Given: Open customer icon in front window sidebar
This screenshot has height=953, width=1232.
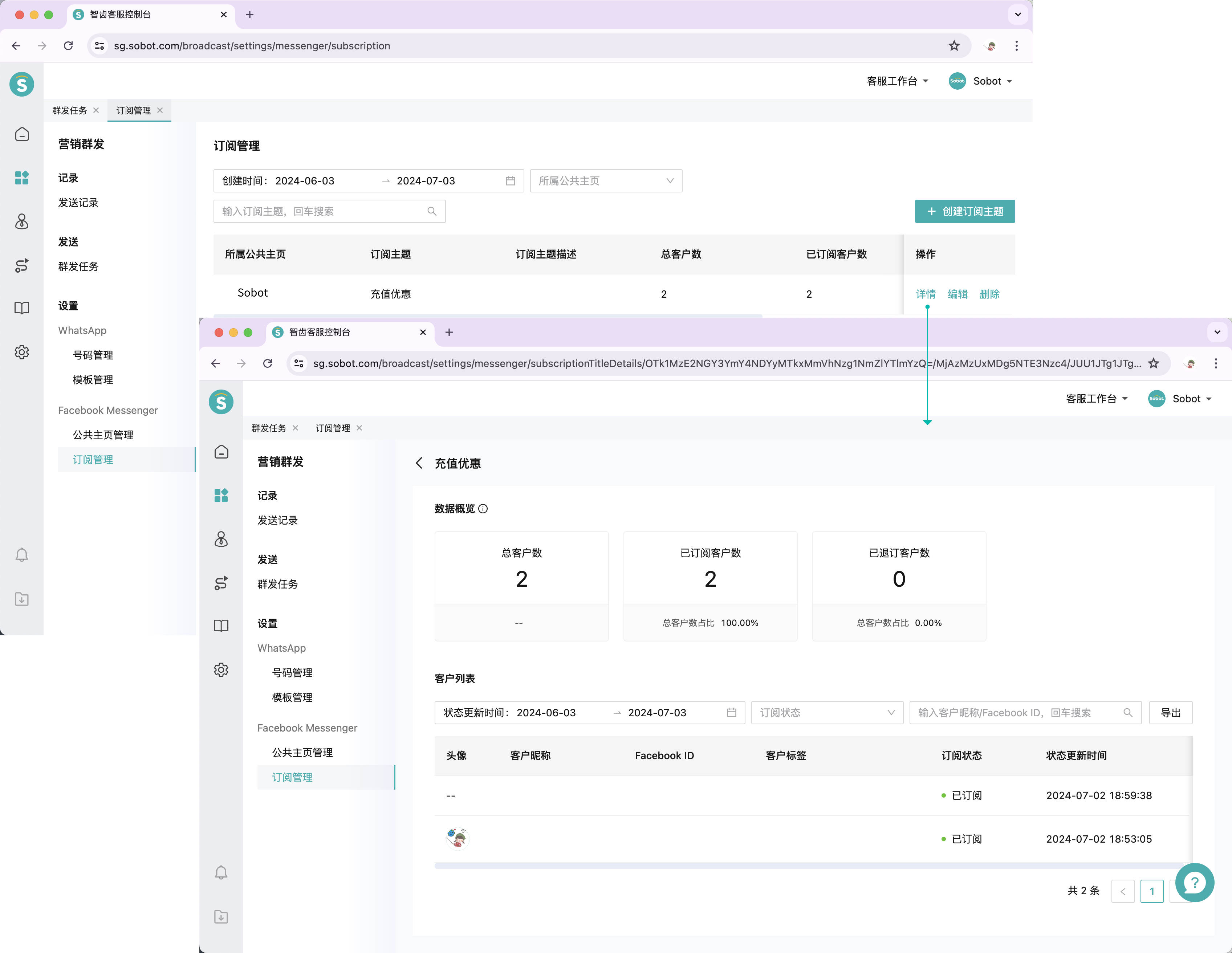Looking at the screenshot, I should pos(221,539).
